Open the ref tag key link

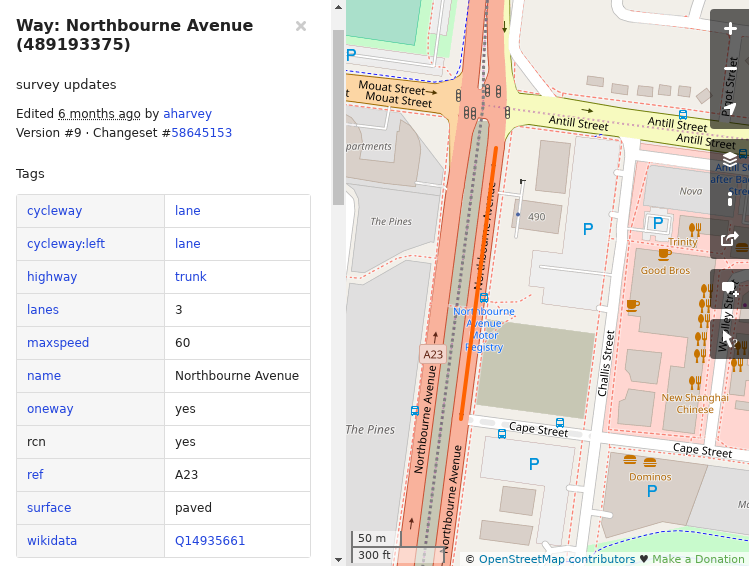(x=35, y=475)
